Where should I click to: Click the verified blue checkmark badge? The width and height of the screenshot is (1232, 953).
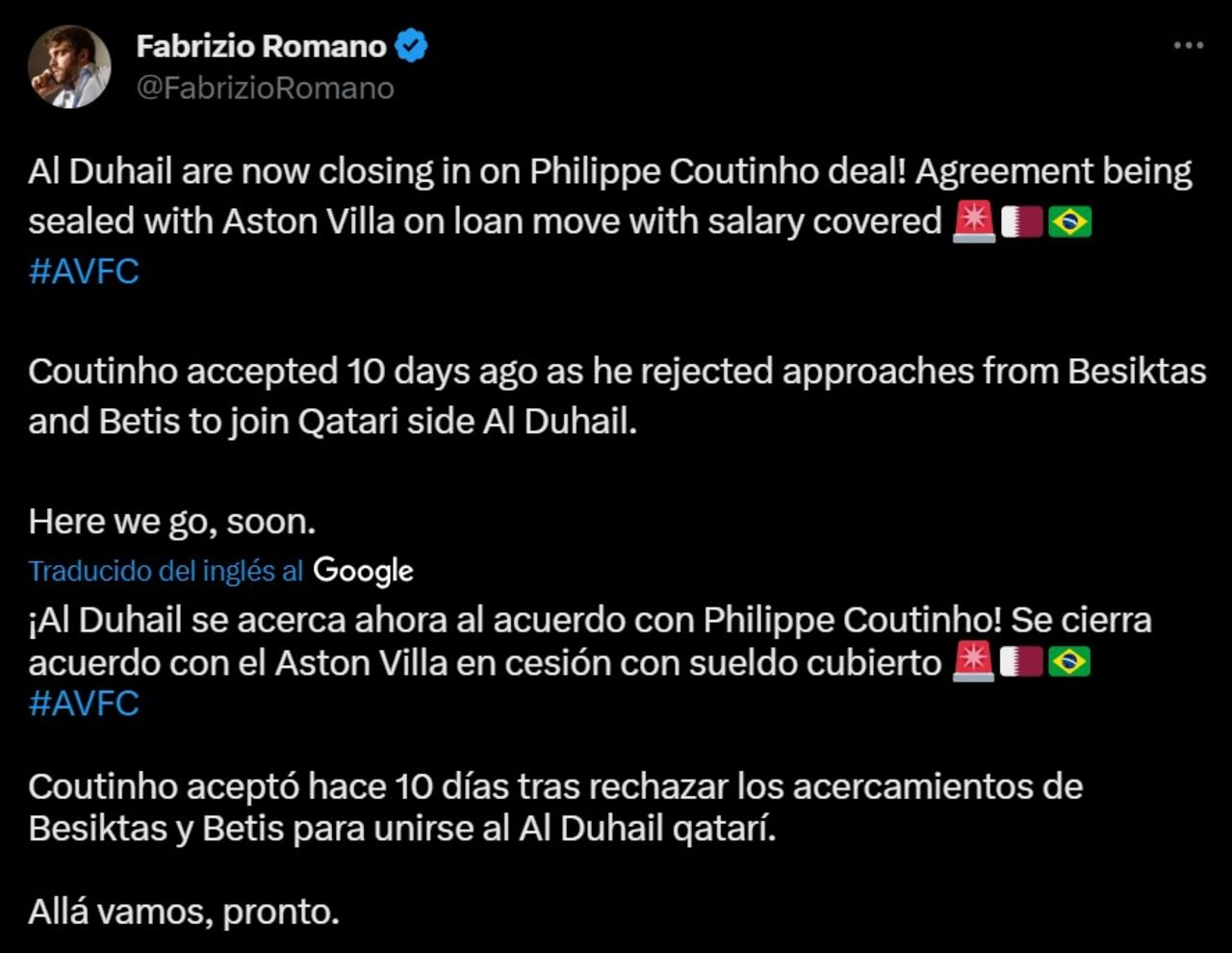pyautogui.click(x=413, y=45)
